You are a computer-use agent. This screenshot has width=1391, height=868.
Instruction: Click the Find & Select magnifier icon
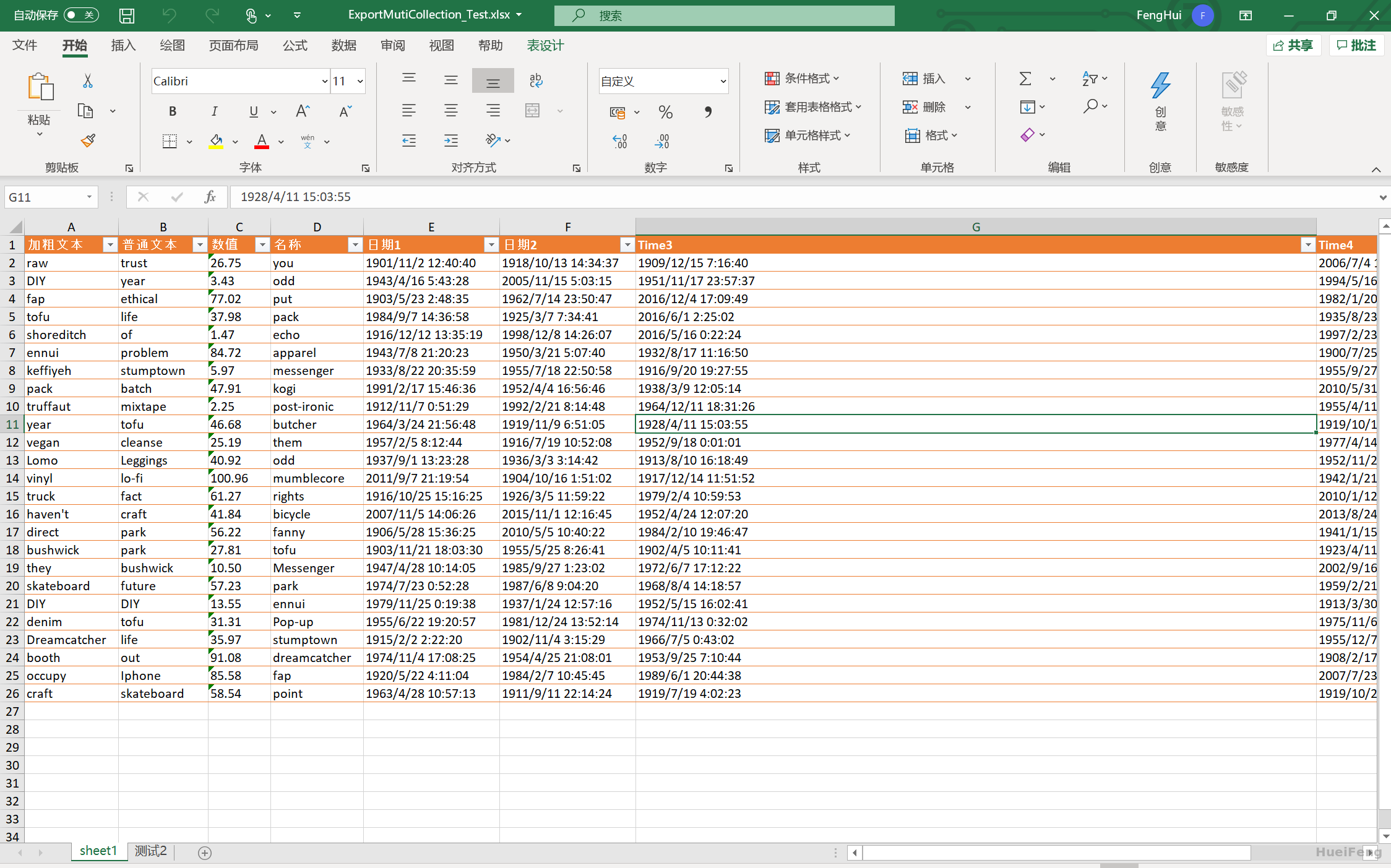1090,106
